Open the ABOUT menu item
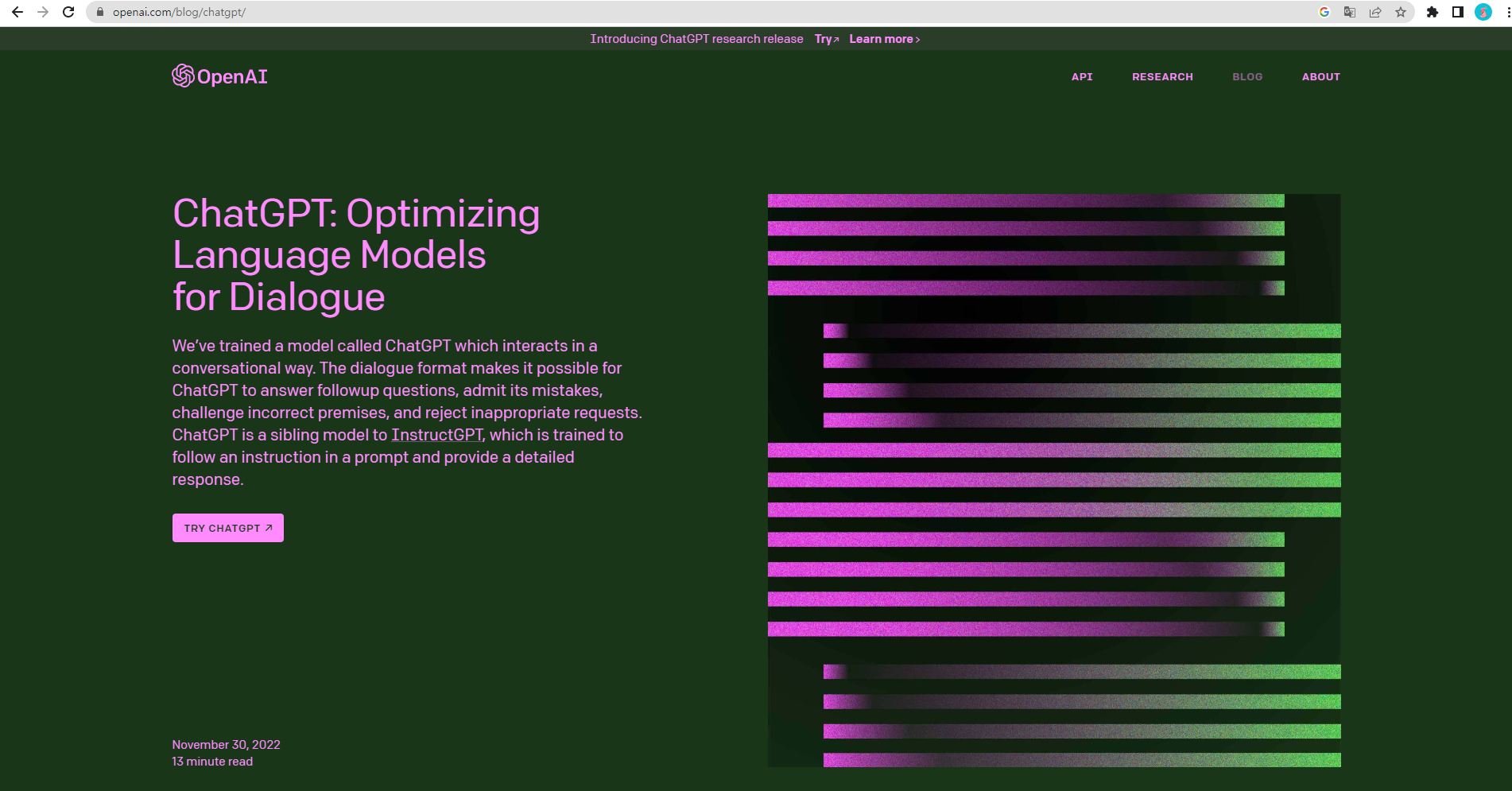The height and width of the screenshot is (791, 1512). pos(1321,77)
